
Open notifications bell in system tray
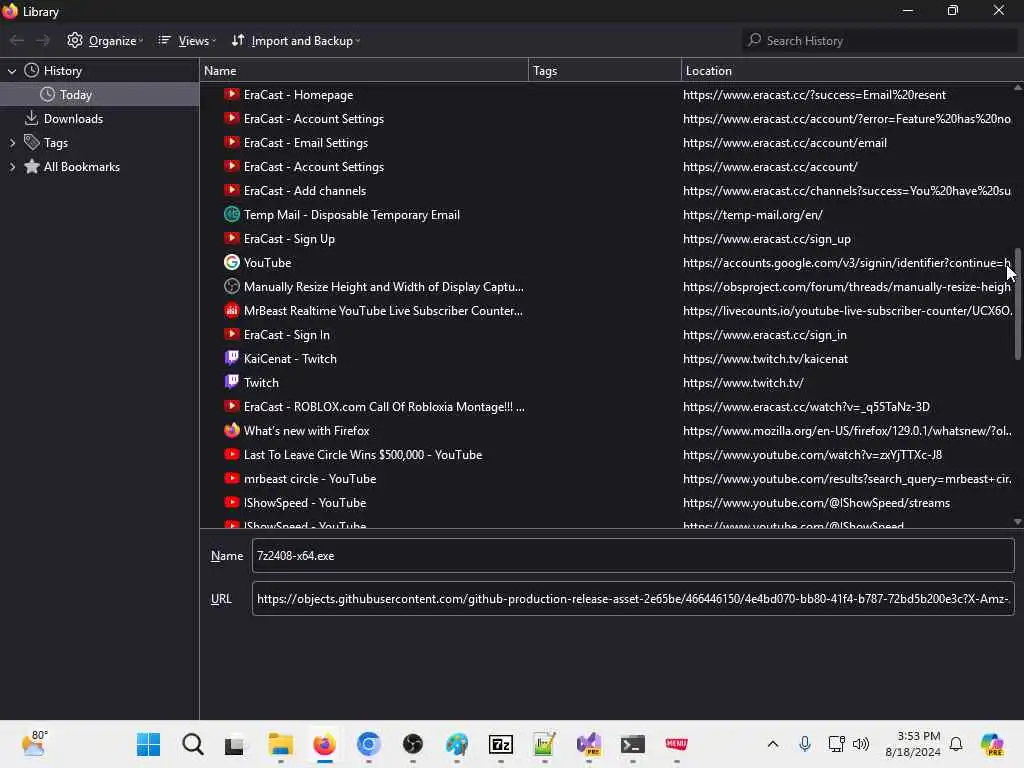956,744
